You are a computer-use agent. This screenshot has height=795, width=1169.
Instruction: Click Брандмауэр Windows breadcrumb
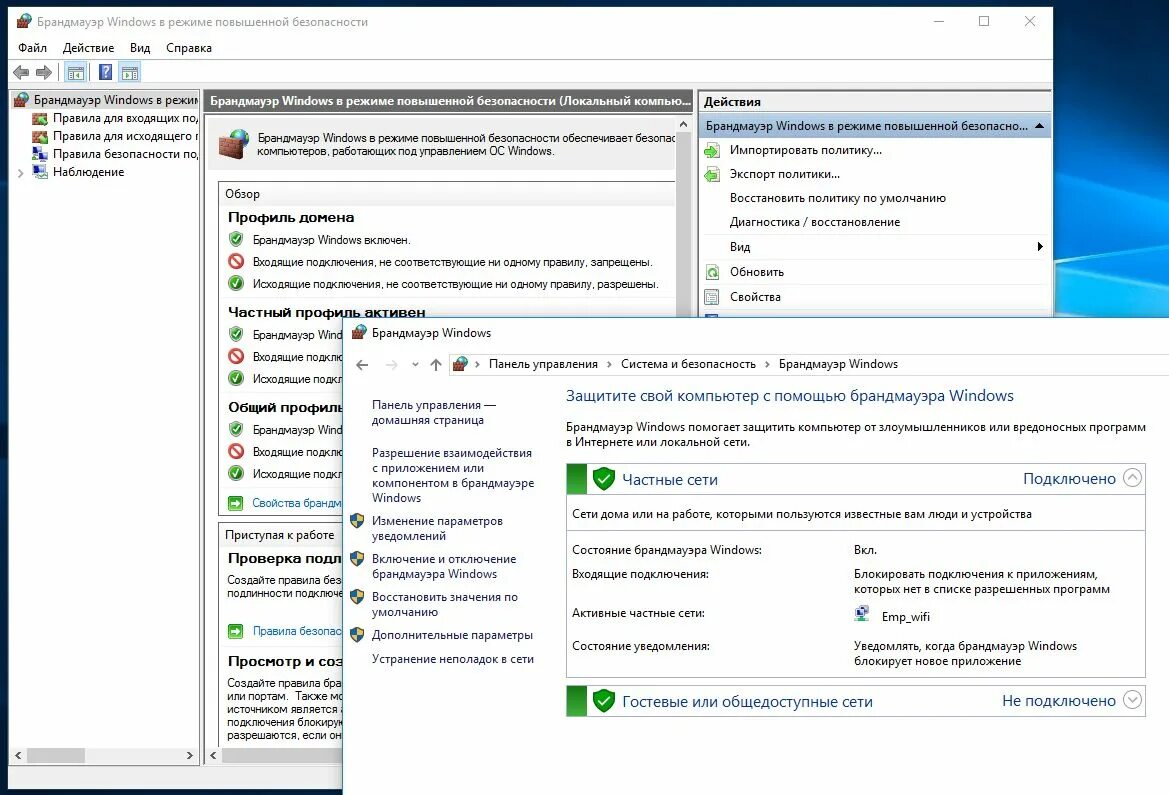(x=838, y=364)
